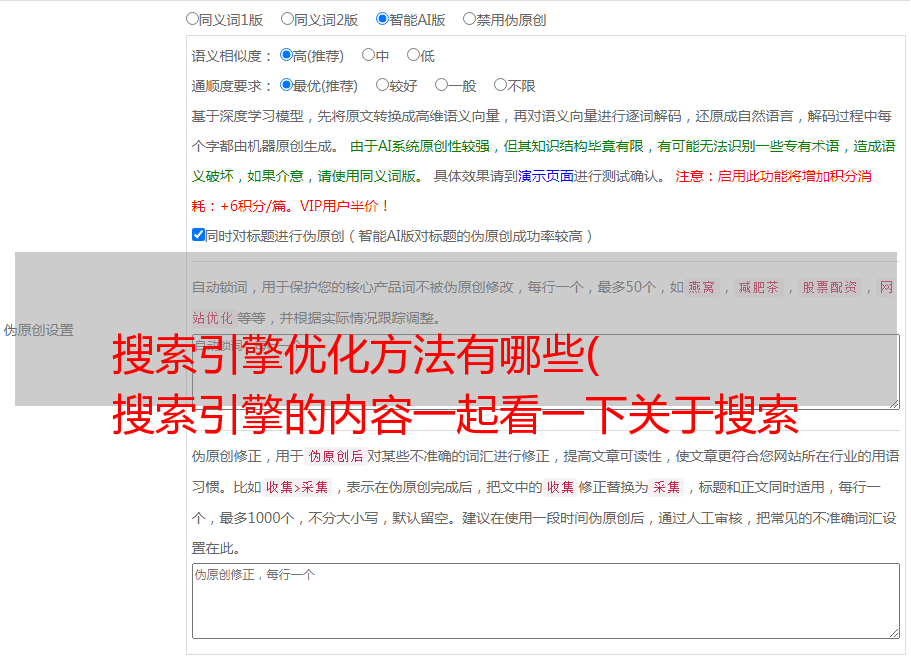Screen dimensions: 911x658
Task: Choose the 智能AI版 radio option
Action: (382, 19)
